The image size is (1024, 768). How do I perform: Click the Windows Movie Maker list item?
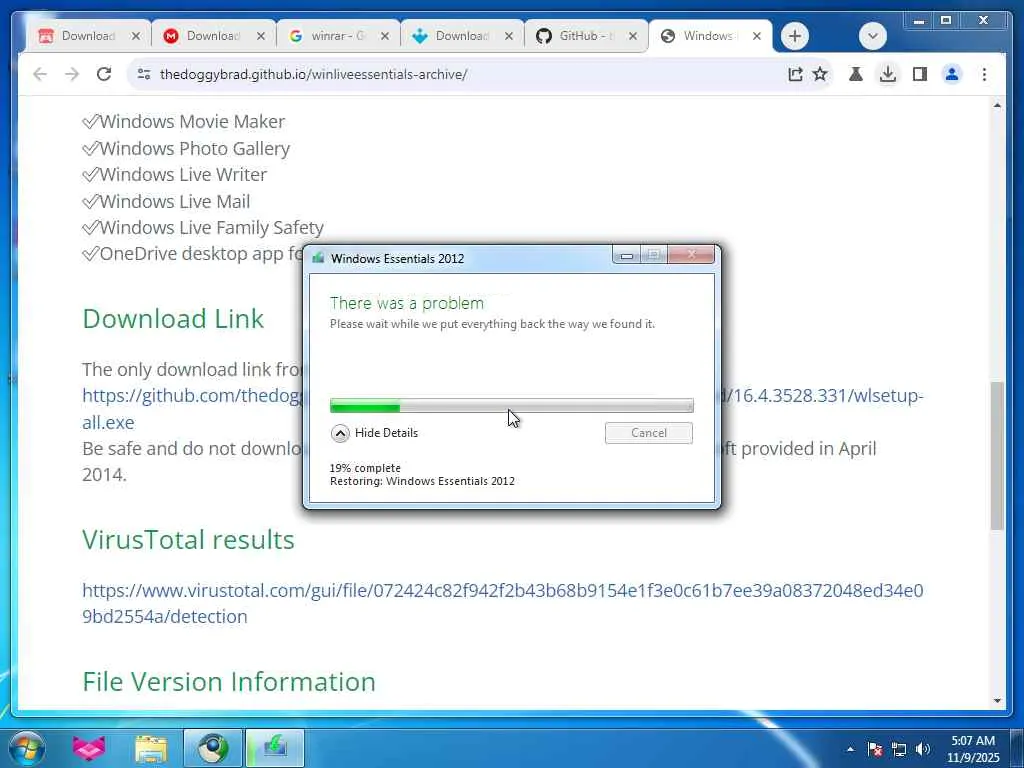click(x=184, y=122)
